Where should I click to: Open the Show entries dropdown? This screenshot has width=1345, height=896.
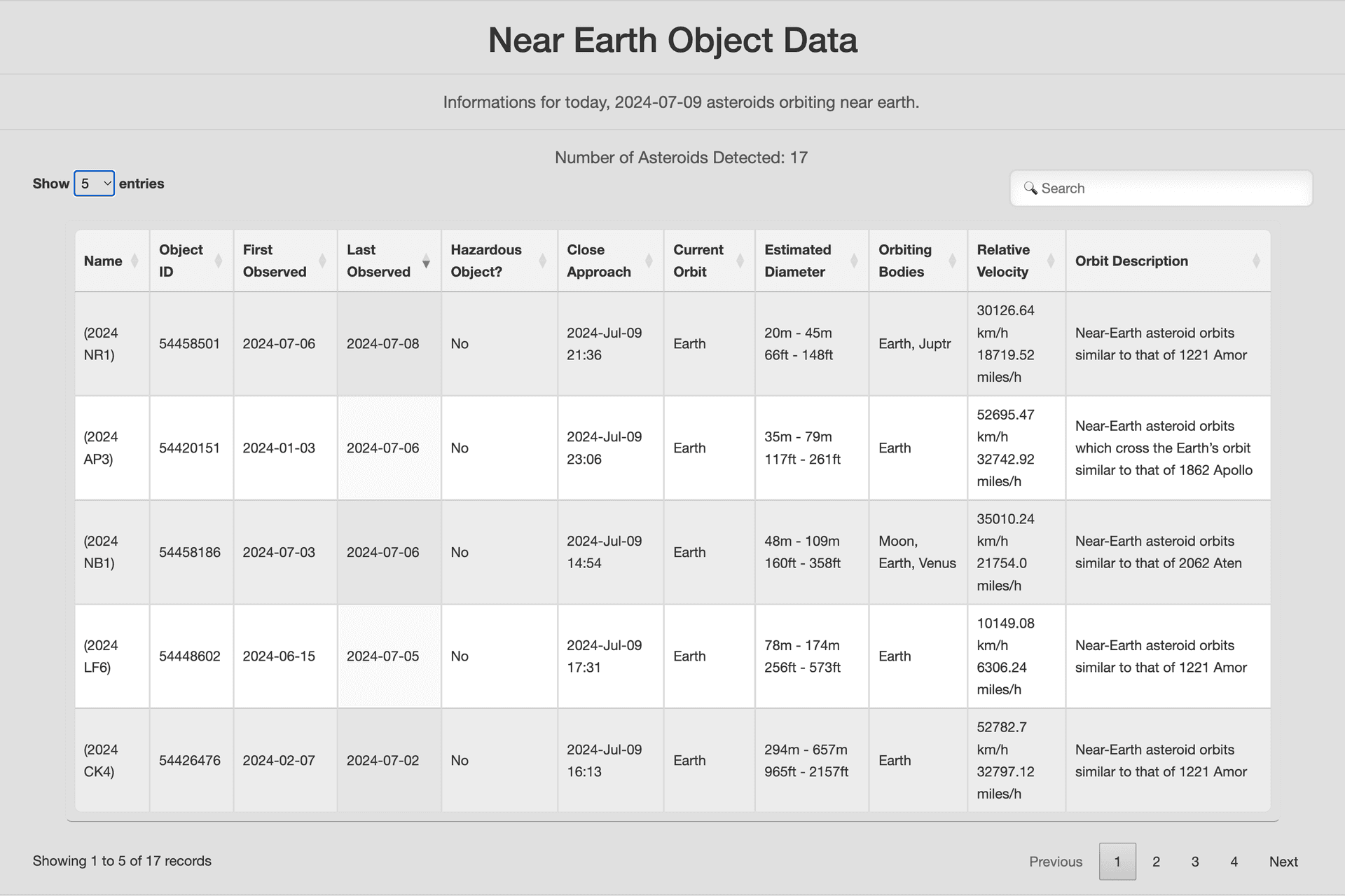pyautogui.click(x=95, y=184)
